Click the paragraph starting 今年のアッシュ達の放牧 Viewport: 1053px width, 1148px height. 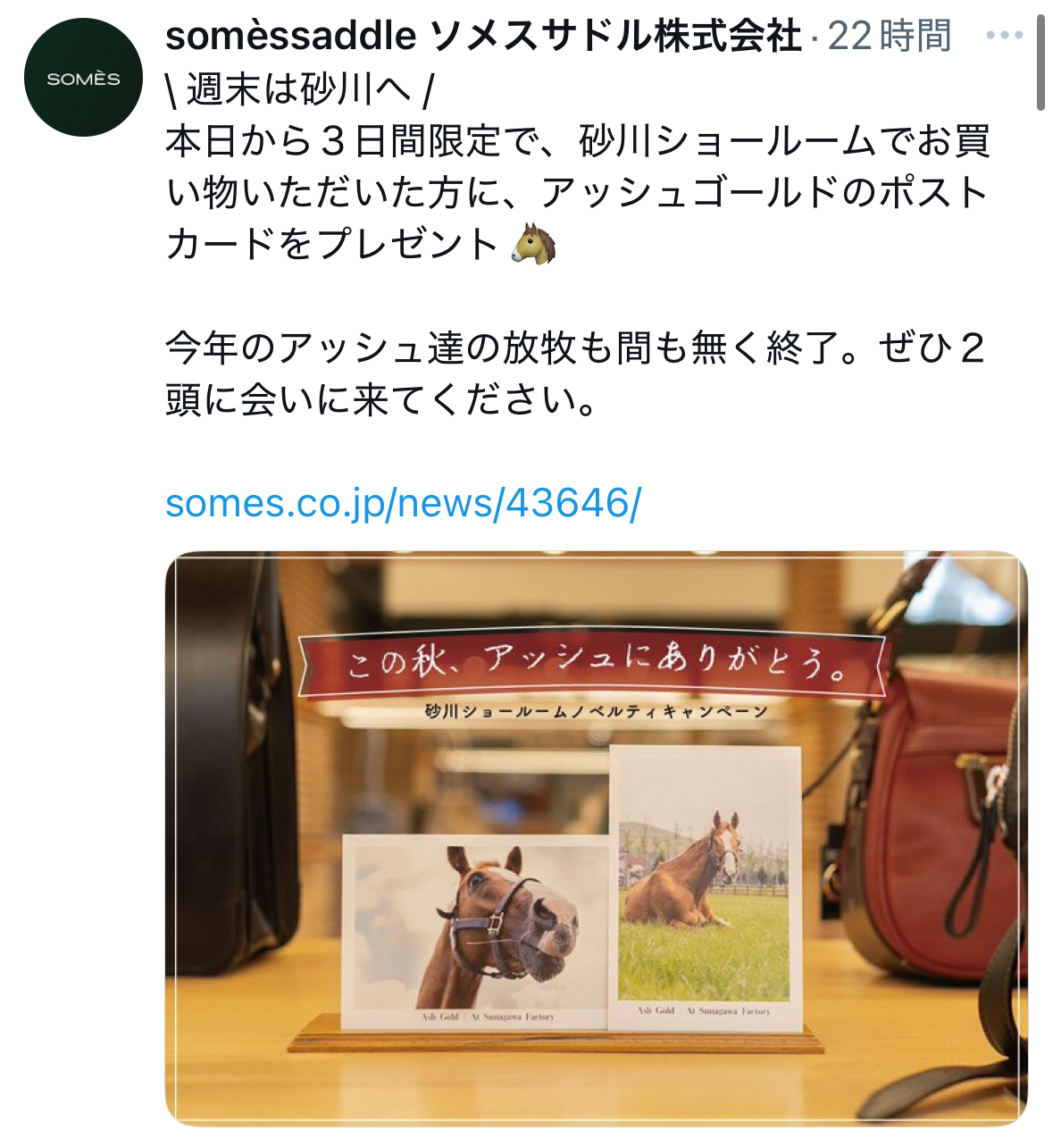(x=574, y=373)
